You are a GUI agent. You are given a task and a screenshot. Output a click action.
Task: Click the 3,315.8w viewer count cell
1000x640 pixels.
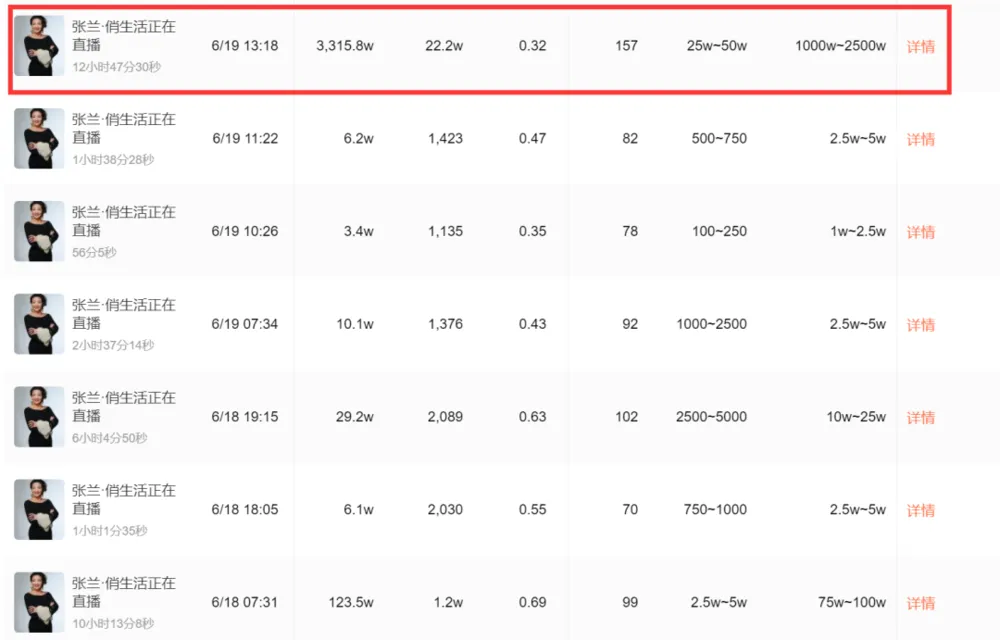coord(344,46)
